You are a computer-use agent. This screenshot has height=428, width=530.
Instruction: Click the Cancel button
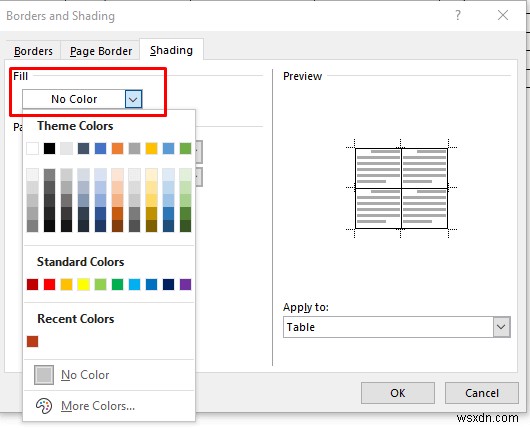click(x=482, y=393)
